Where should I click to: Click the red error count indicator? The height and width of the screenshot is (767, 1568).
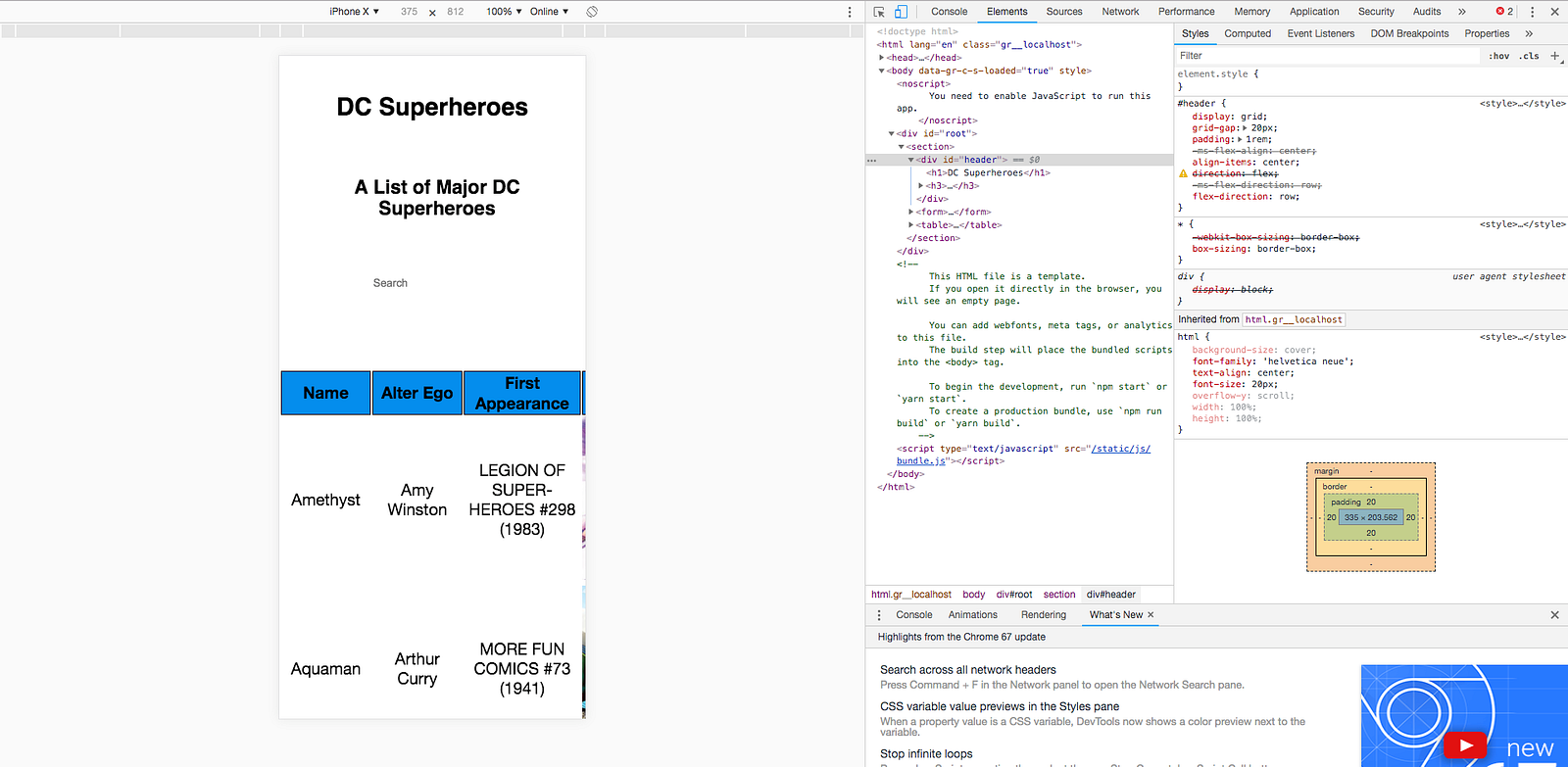coord(1504,12)
